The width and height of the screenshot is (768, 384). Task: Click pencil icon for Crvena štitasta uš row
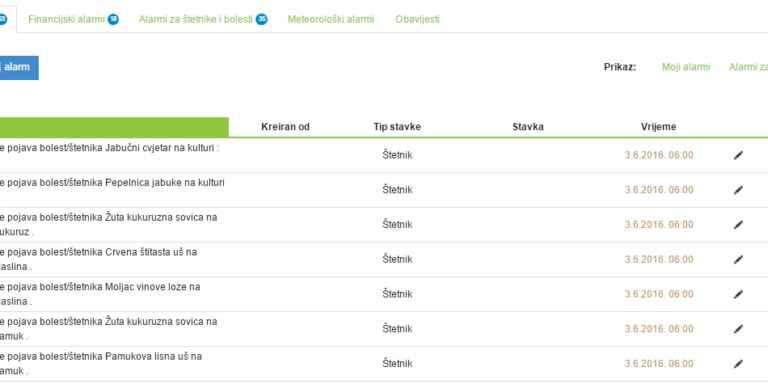pos(738,260)
